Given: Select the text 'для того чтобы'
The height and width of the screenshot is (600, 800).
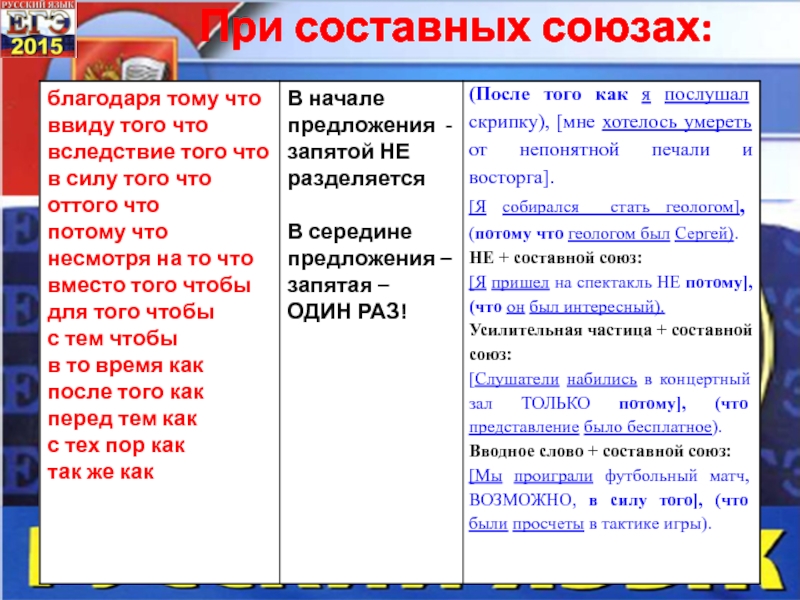Looking at the screenshot, I should point(131,312).
